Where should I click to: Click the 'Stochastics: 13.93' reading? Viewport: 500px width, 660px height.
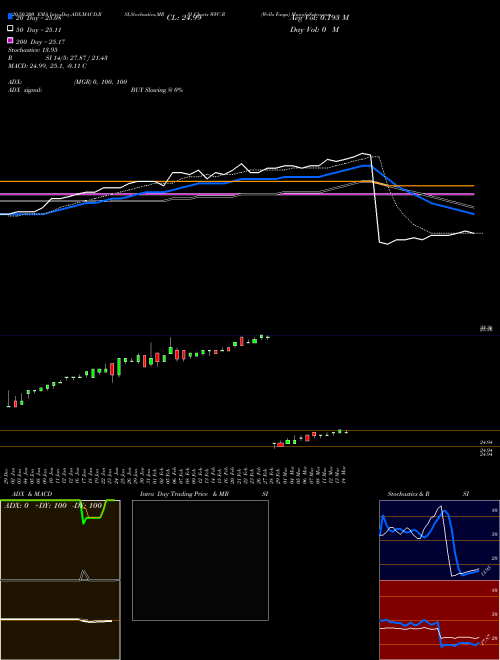[x=32, y=50]
